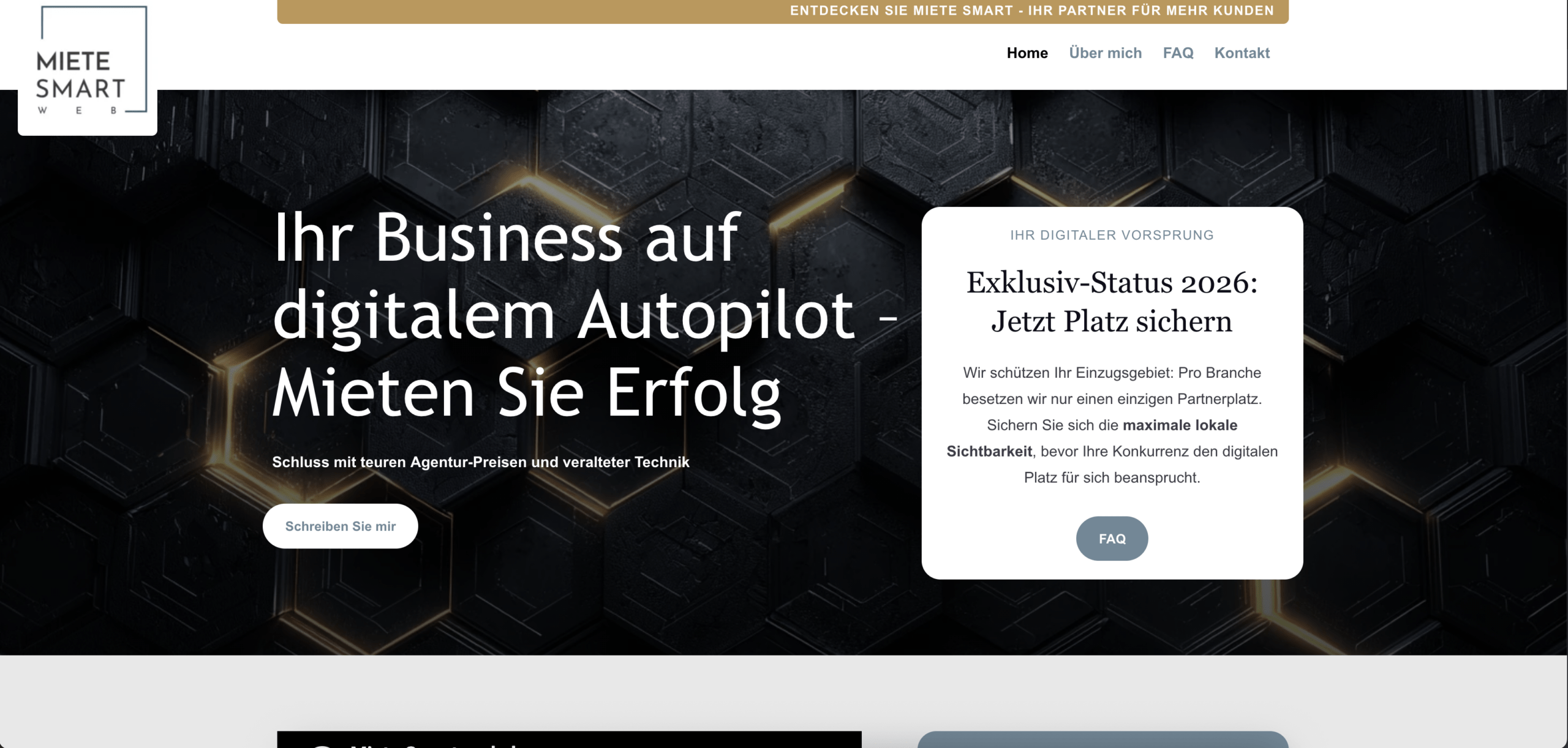Click the paragraph Wir schützen Ihr Einzugsgebiet
The image size is (1568, 748).
click(x=1112, y=425)
